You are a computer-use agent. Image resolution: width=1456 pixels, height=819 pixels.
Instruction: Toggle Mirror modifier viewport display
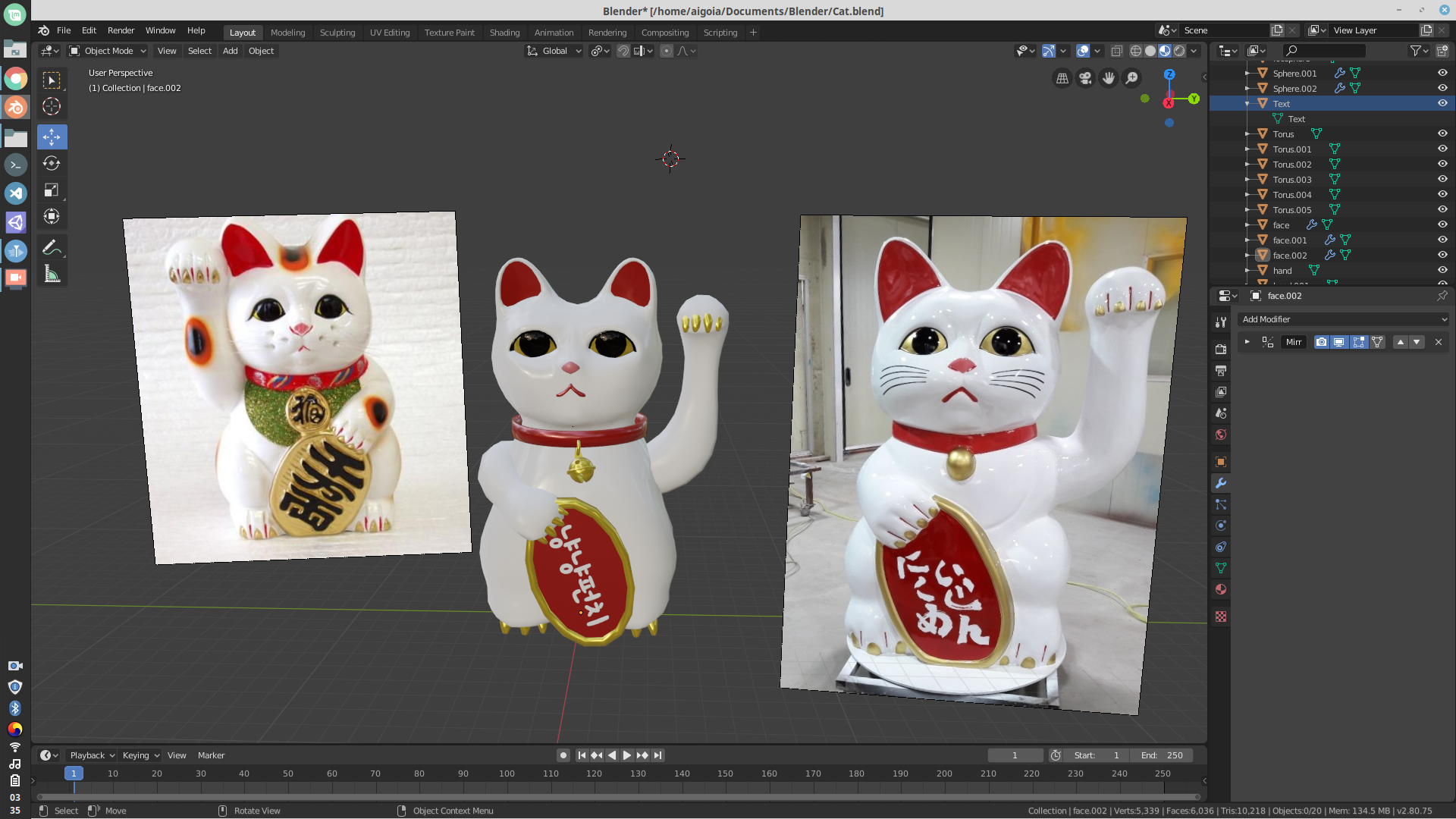pyautogui.click(x=1339, y=342)
